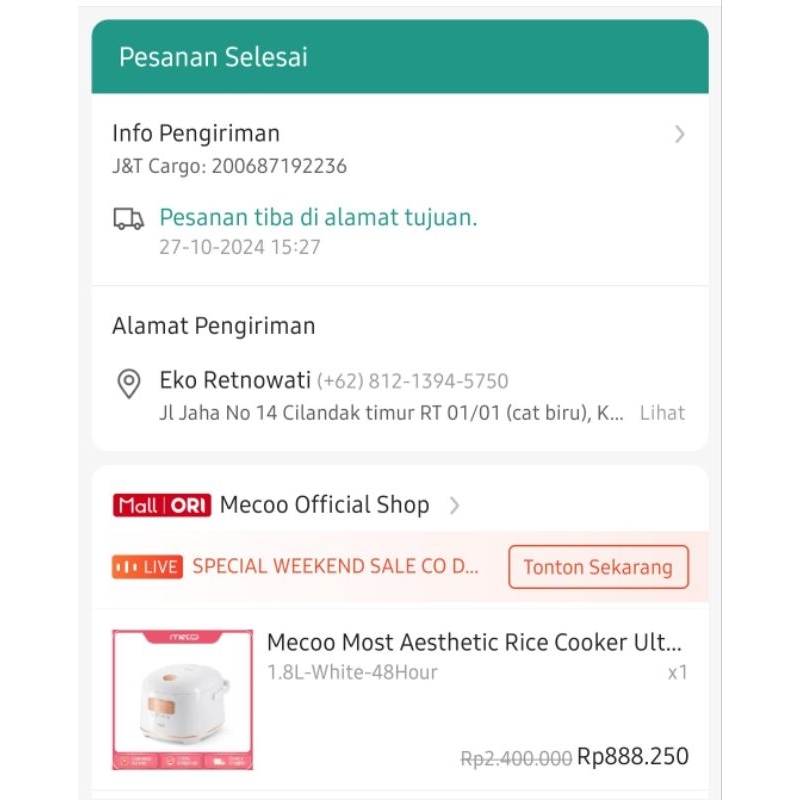Viewport: 800px width, 800px height.
Task: Expand Info Pengiriman with the chevron
Action: coord(680,134)
